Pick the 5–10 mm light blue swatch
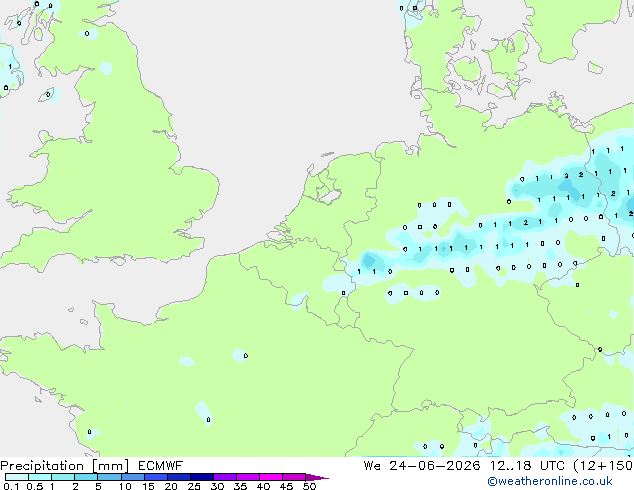 pyautogui.click(x=109, y=477)
